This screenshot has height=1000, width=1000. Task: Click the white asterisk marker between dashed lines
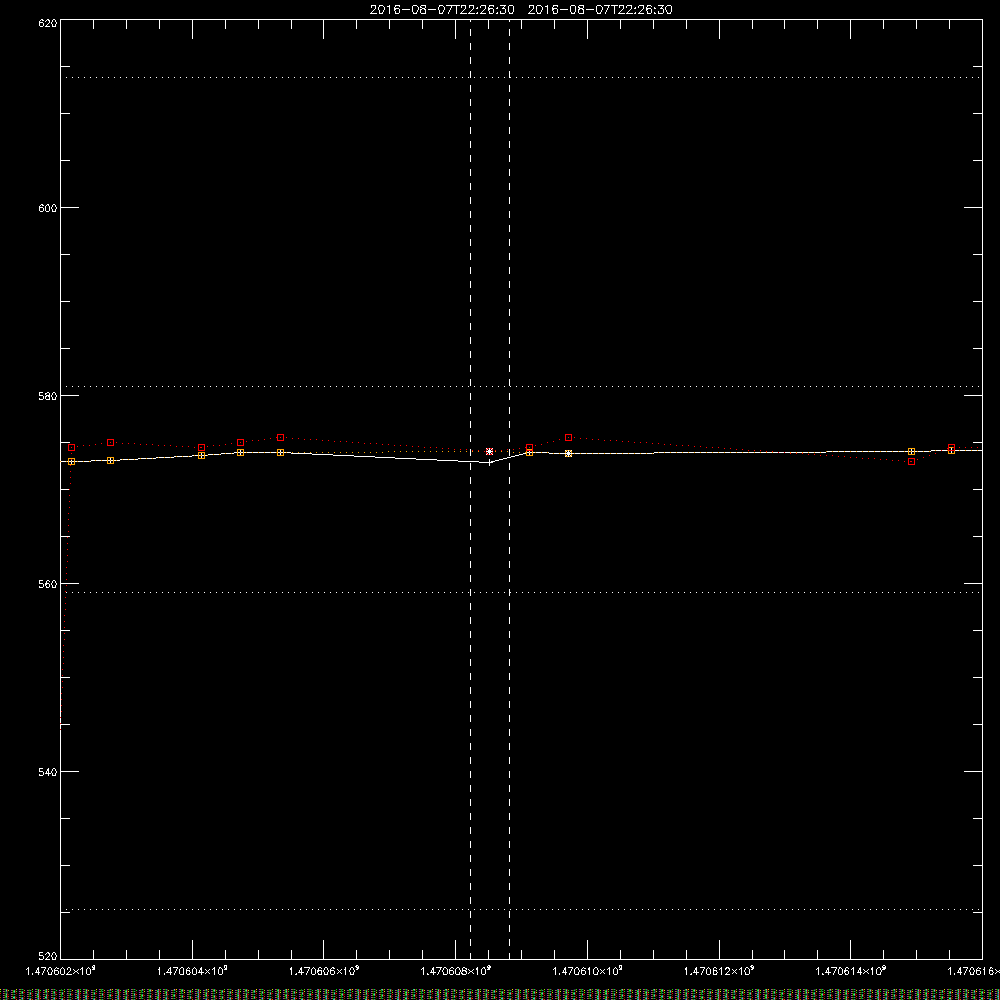489,452
